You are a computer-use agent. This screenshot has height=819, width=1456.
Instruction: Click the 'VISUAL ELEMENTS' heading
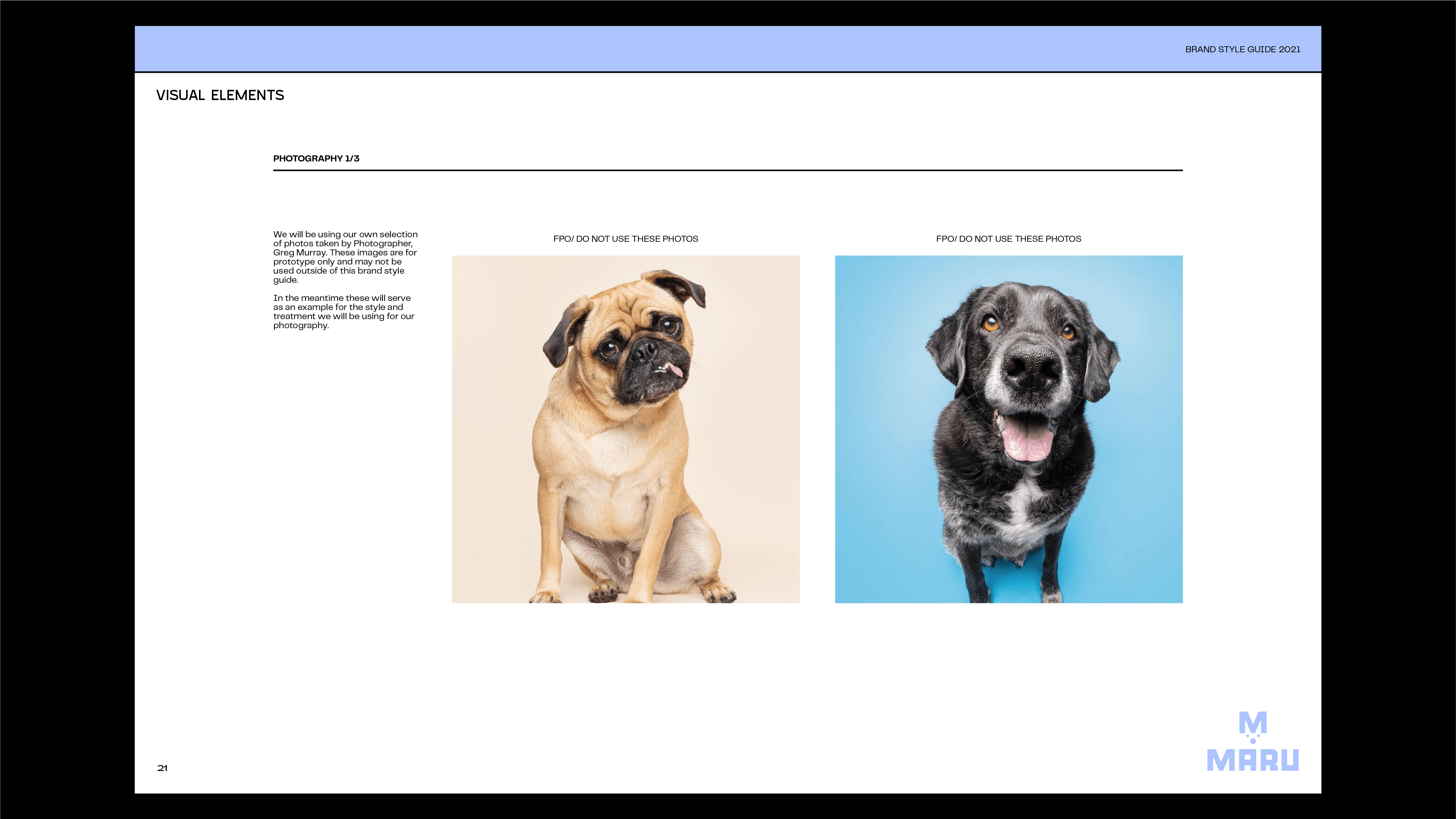(220, 95)
